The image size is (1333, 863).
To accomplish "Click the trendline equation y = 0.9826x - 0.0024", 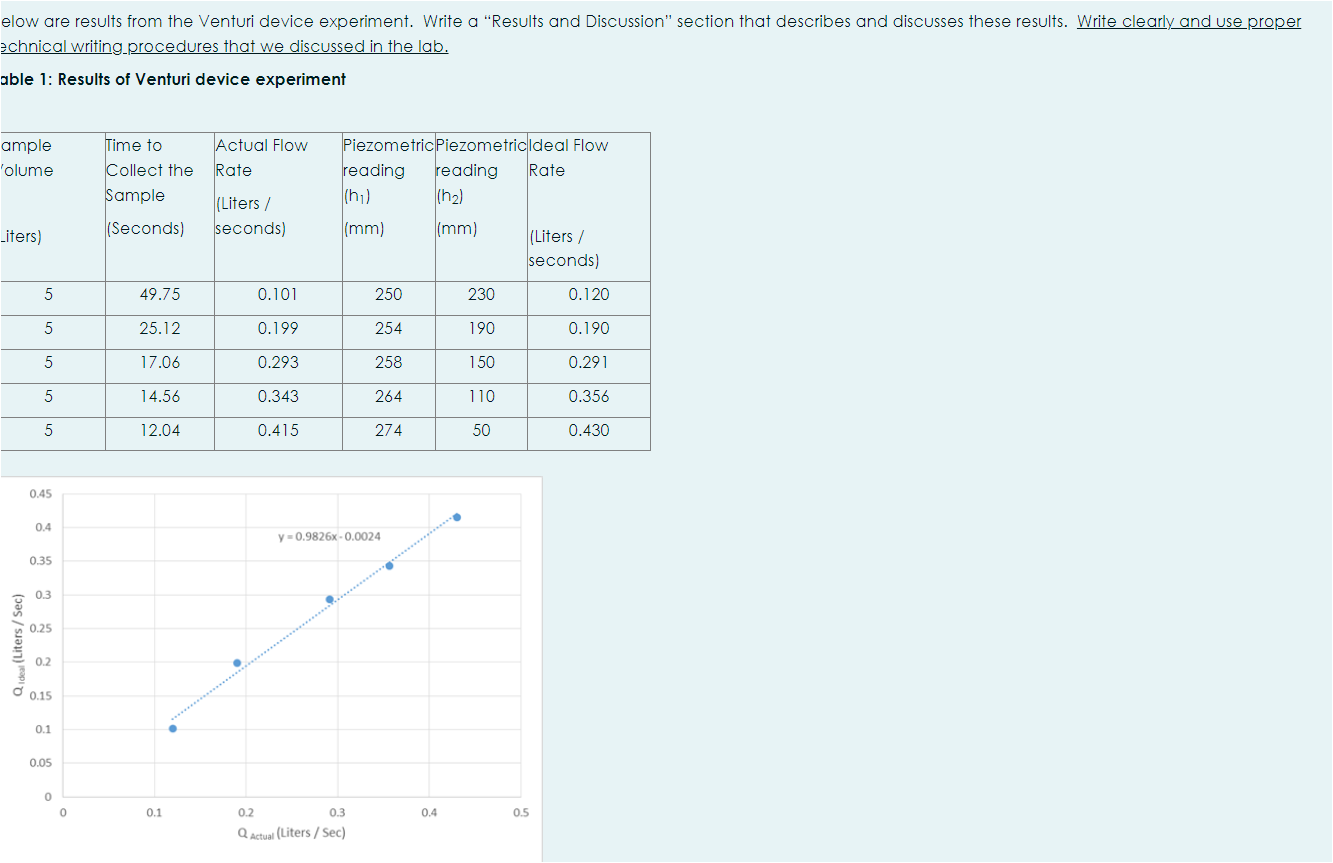I will [329, 537].
